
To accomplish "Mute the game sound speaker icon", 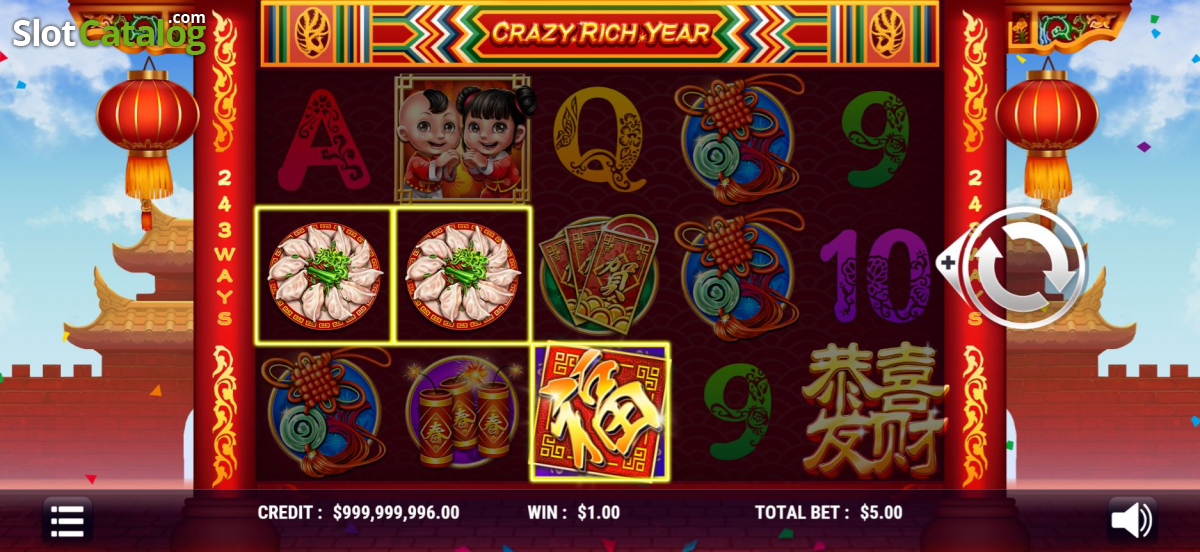I will [1132, 520].
